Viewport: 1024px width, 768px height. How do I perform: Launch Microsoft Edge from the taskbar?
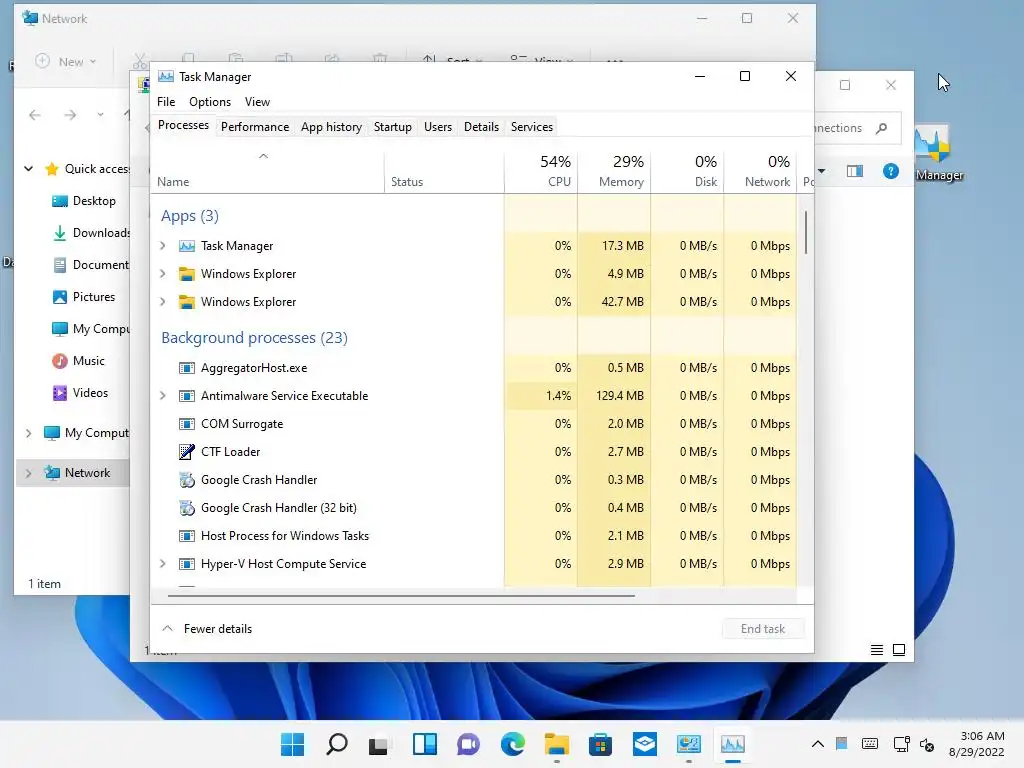click(513, 744)
